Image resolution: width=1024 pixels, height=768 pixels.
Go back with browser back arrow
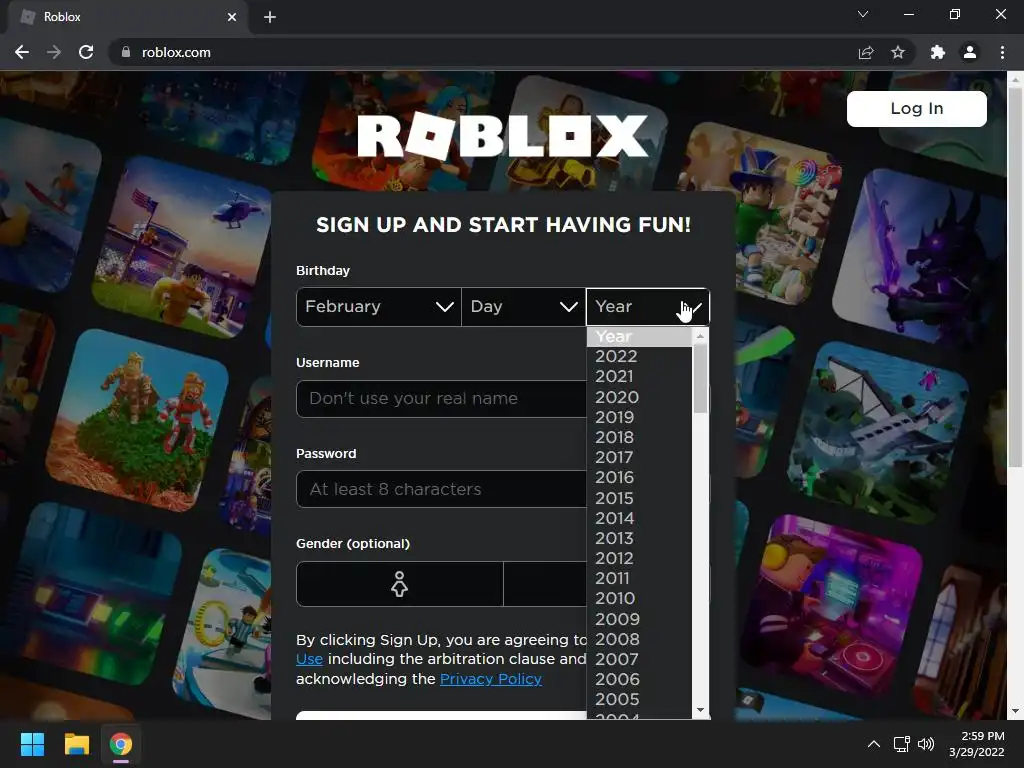coord(22,52)
